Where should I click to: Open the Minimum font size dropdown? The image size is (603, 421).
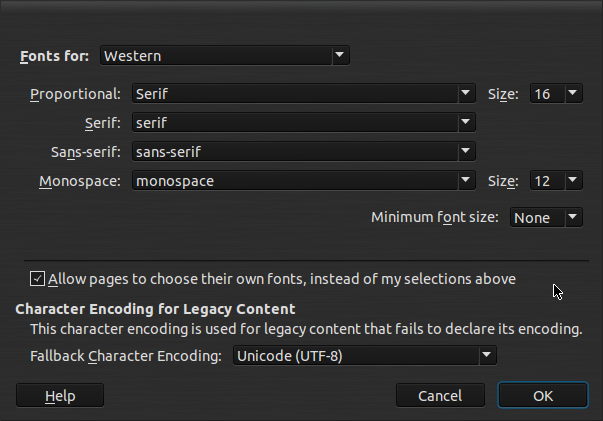pyautogui.click(x=545, y=218)
